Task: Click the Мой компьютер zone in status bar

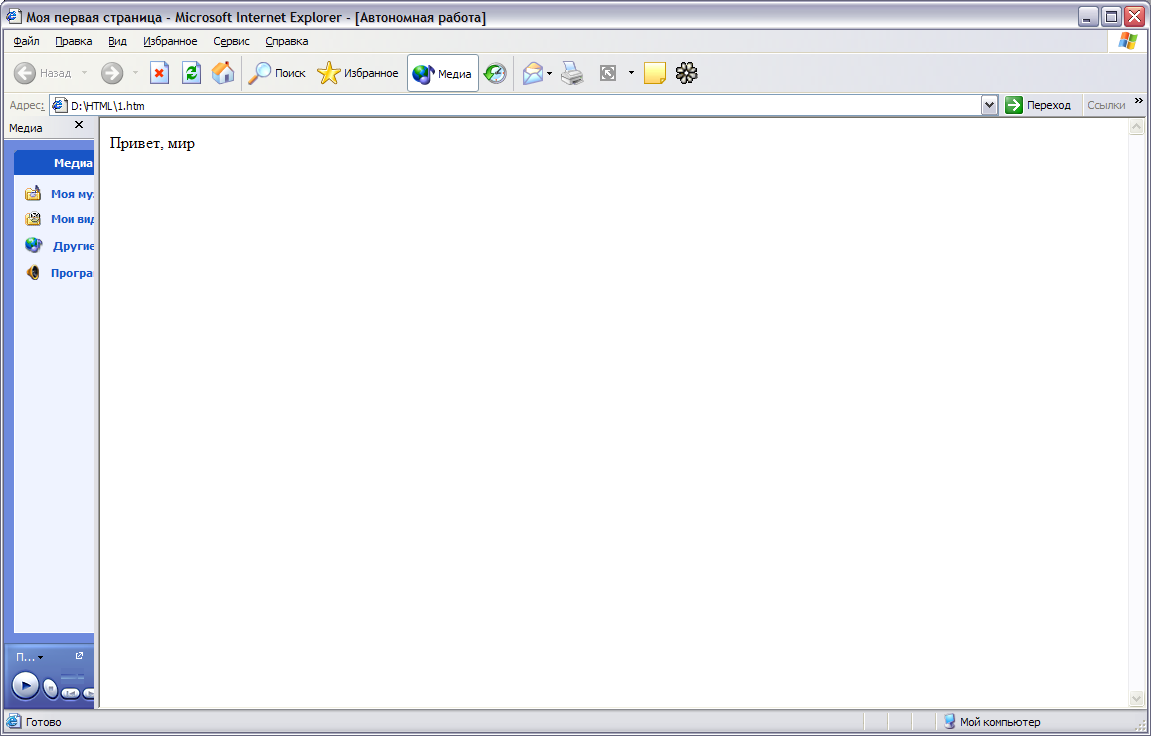Action: pos(1000,722)
